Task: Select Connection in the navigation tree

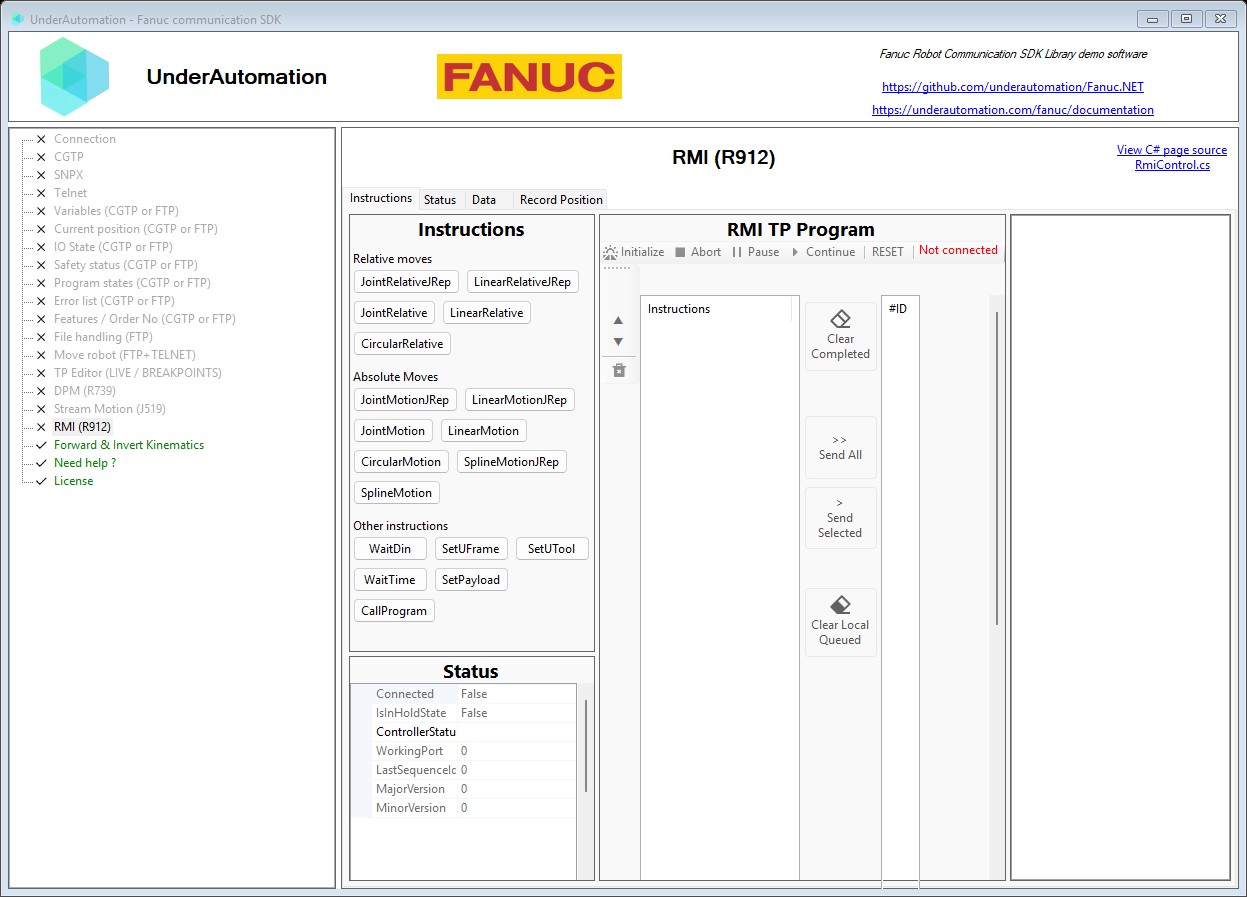Action: click(x=85, y=139)
